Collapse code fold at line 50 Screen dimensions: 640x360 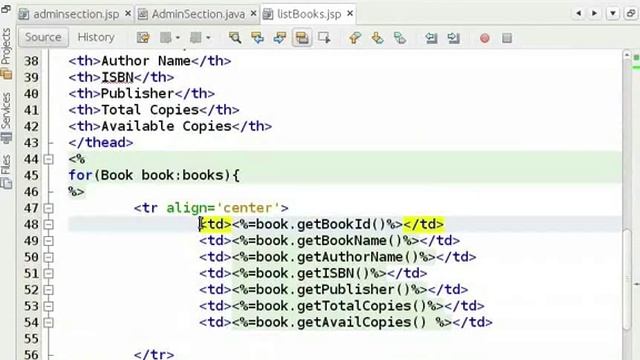point(49,257)
